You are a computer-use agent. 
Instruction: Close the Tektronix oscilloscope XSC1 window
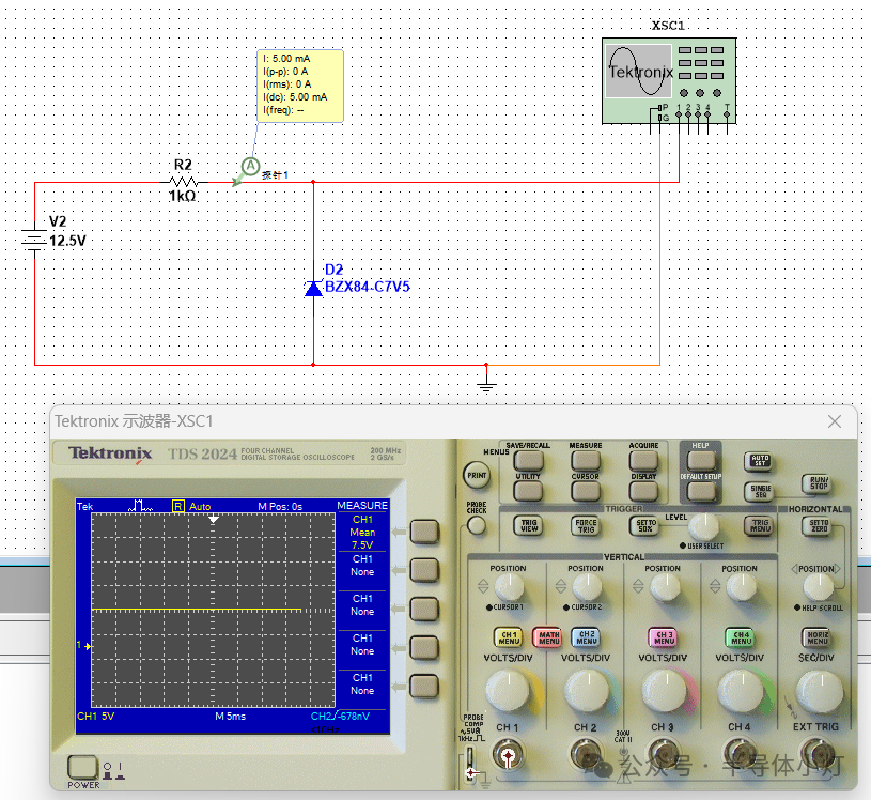[x=834, y=421]
